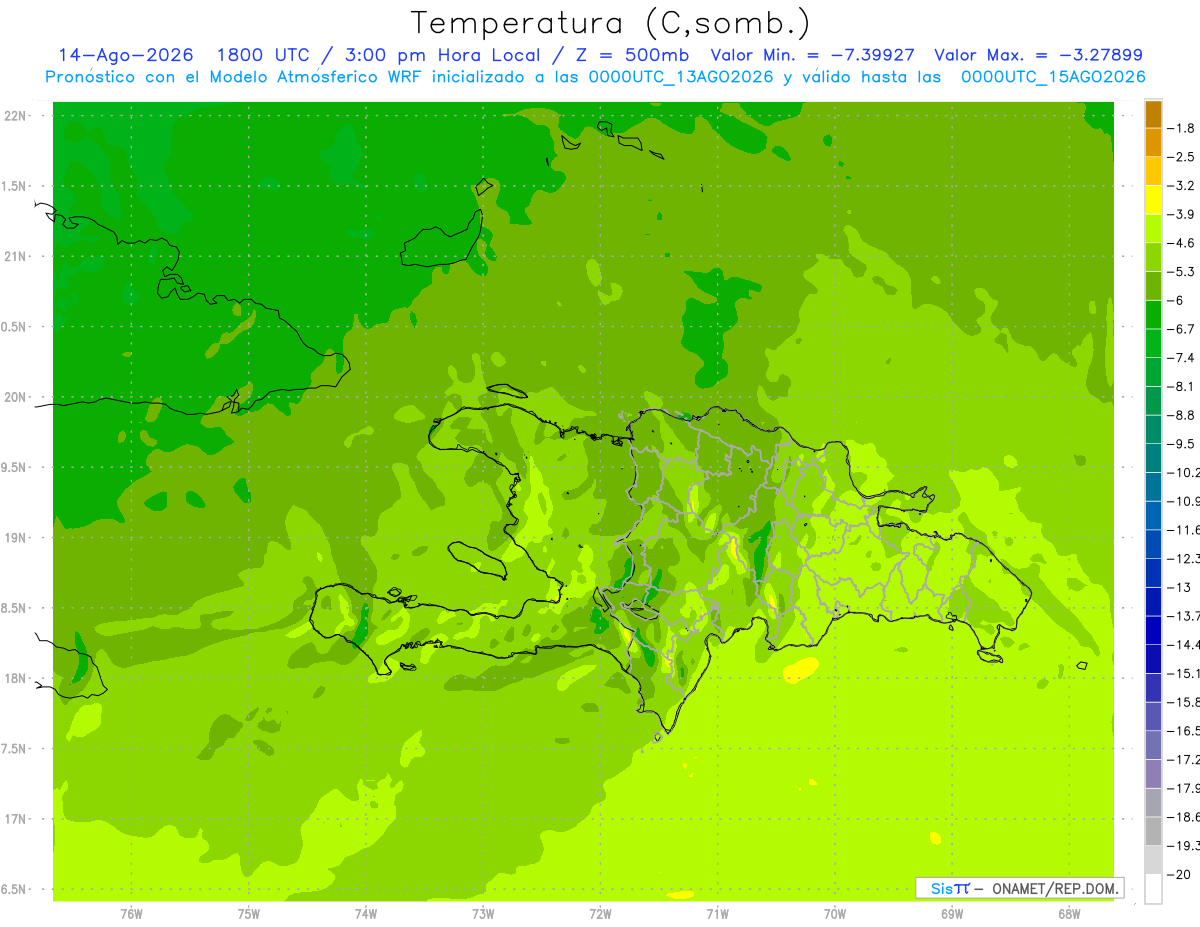This screenshot has height=927, width=1200.
Task: Click the '73W' longitude axis label
Action: click(483, 914)
